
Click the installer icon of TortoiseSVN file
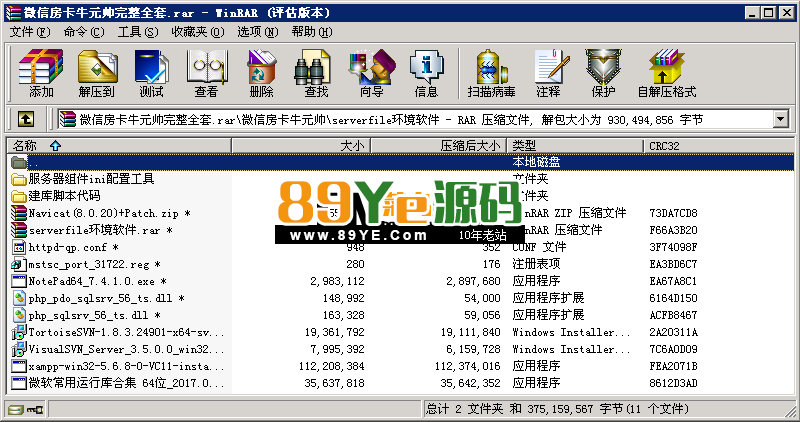pos(19,332)
